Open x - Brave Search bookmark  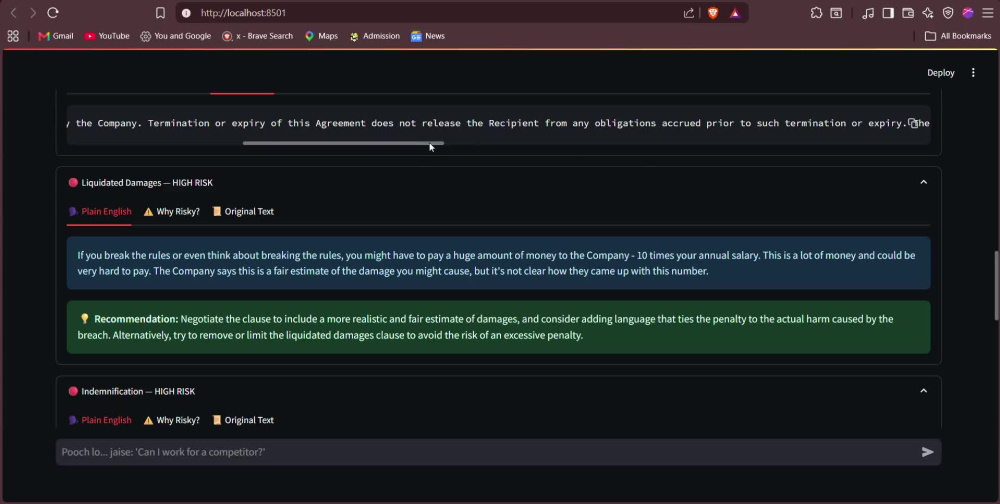pos(257,36)
